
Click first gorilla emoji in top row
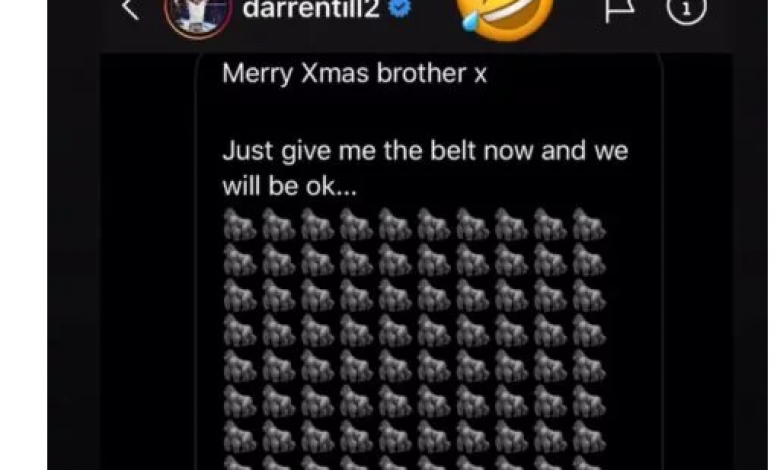pyautogui.click(x=240, y=225)
